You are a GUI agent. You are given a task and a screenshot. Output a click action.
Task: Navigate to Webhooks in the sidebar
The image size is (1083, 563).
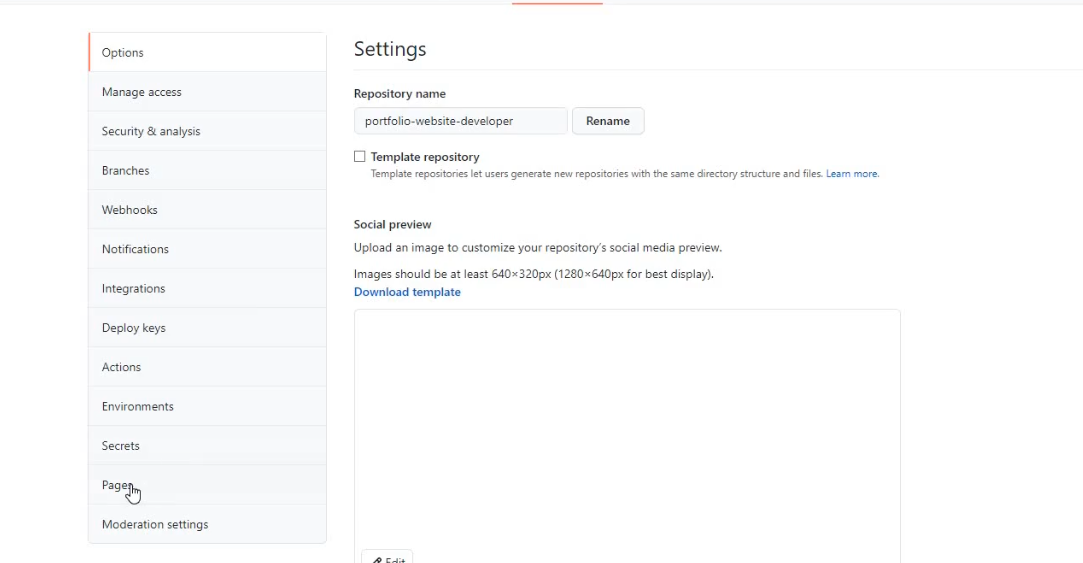pyautogui.click(x=130, y=210)
